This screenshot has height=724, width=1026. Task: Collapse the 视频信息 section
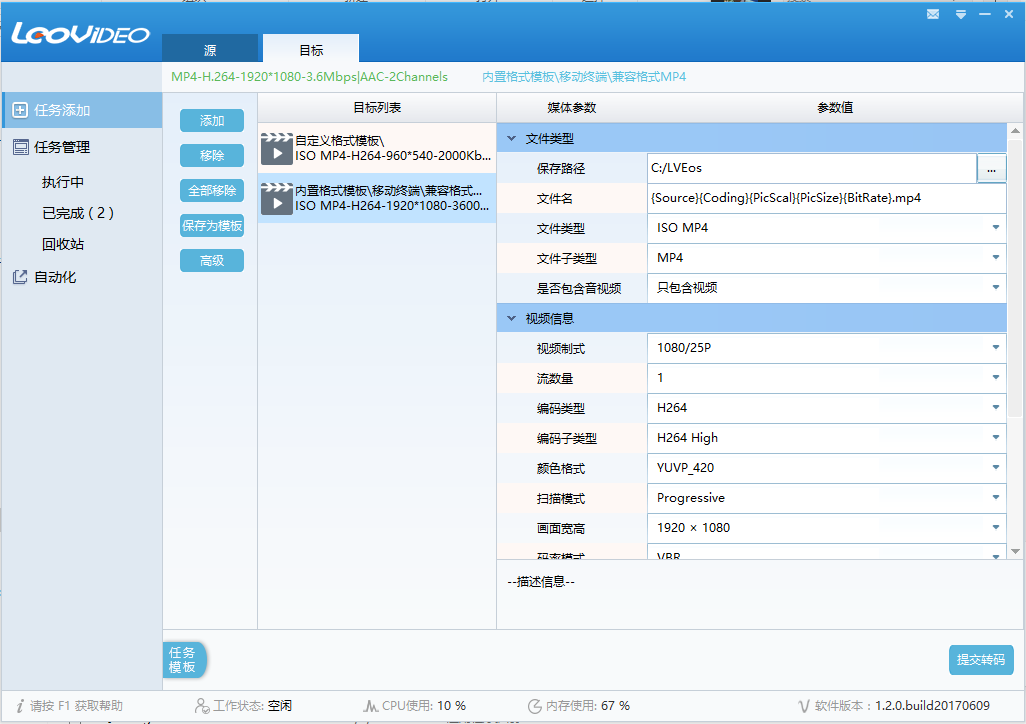pyautogui.click(x=512, y=319)
